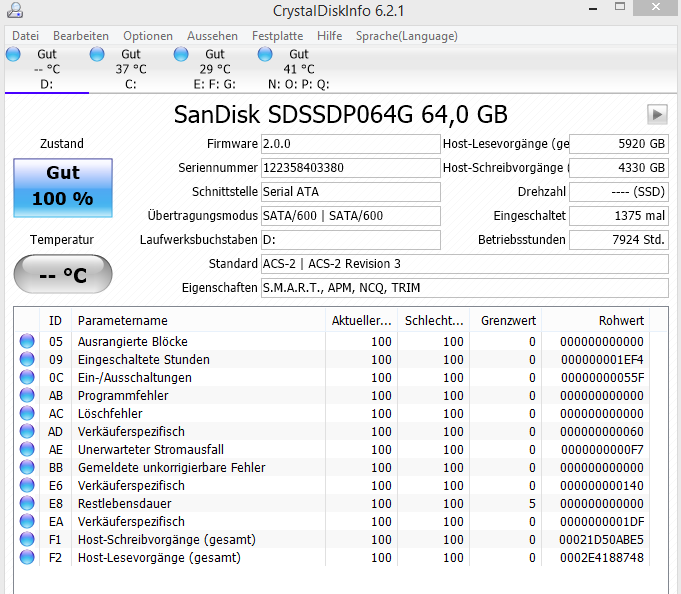
Task: Click the Seriennummer field 122358403380
Action: [350, 168]
